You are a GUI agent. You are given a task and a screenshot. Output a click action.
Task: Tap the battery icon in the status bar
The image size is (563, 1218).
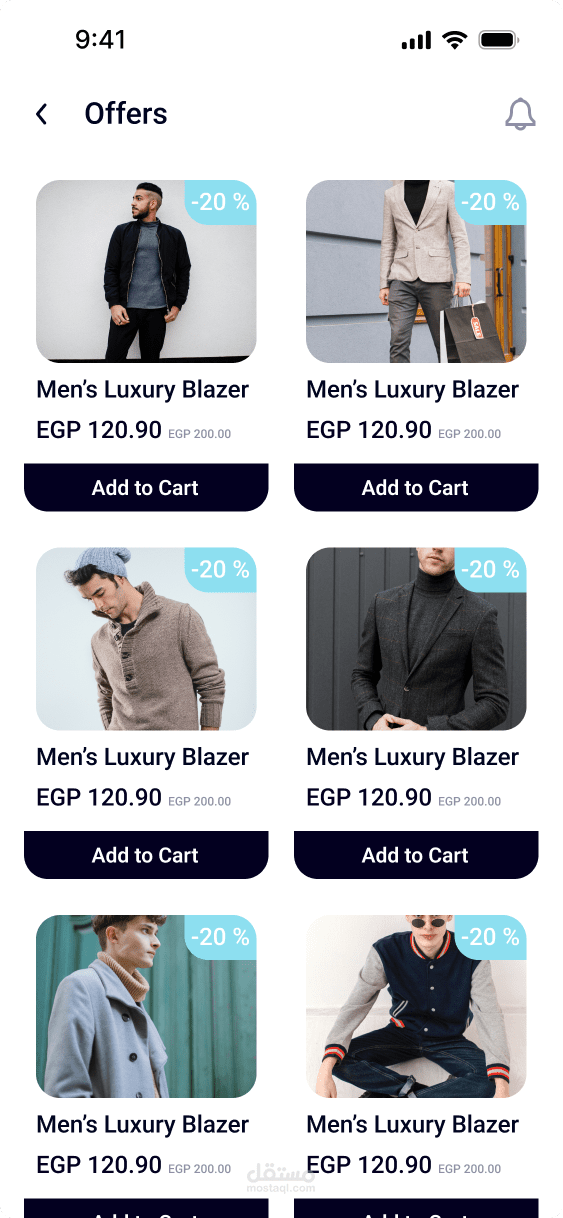tap(498, 40)
